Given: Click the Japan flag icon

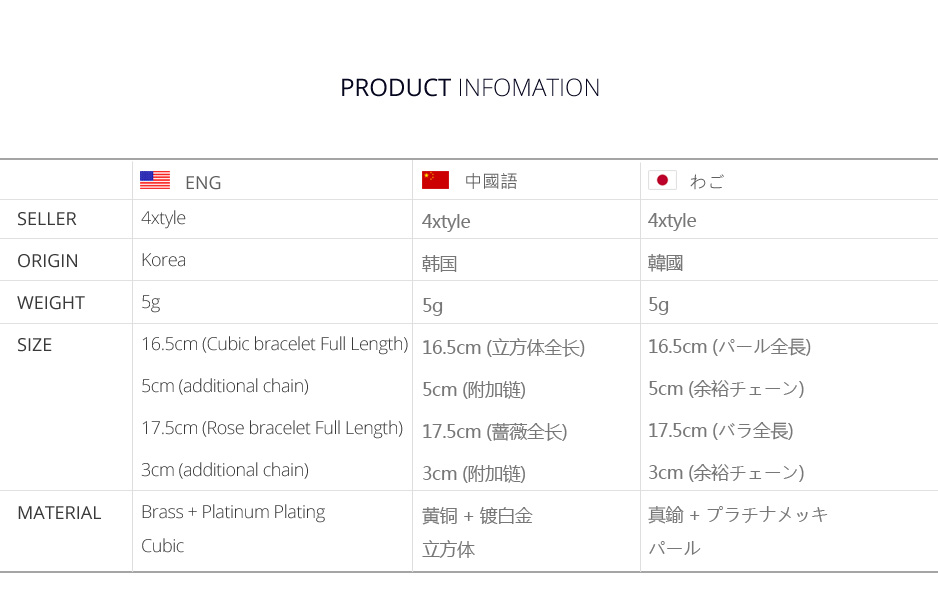Looking at the screenshot, I should pos(662,180).
